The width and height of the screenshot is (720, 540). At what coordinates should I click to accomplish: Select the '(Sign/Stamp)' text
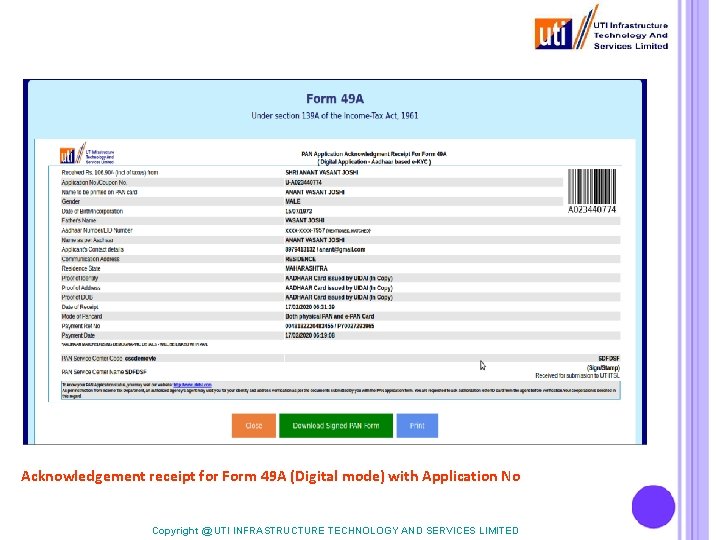pyautogui.click(x=603, y=368)
